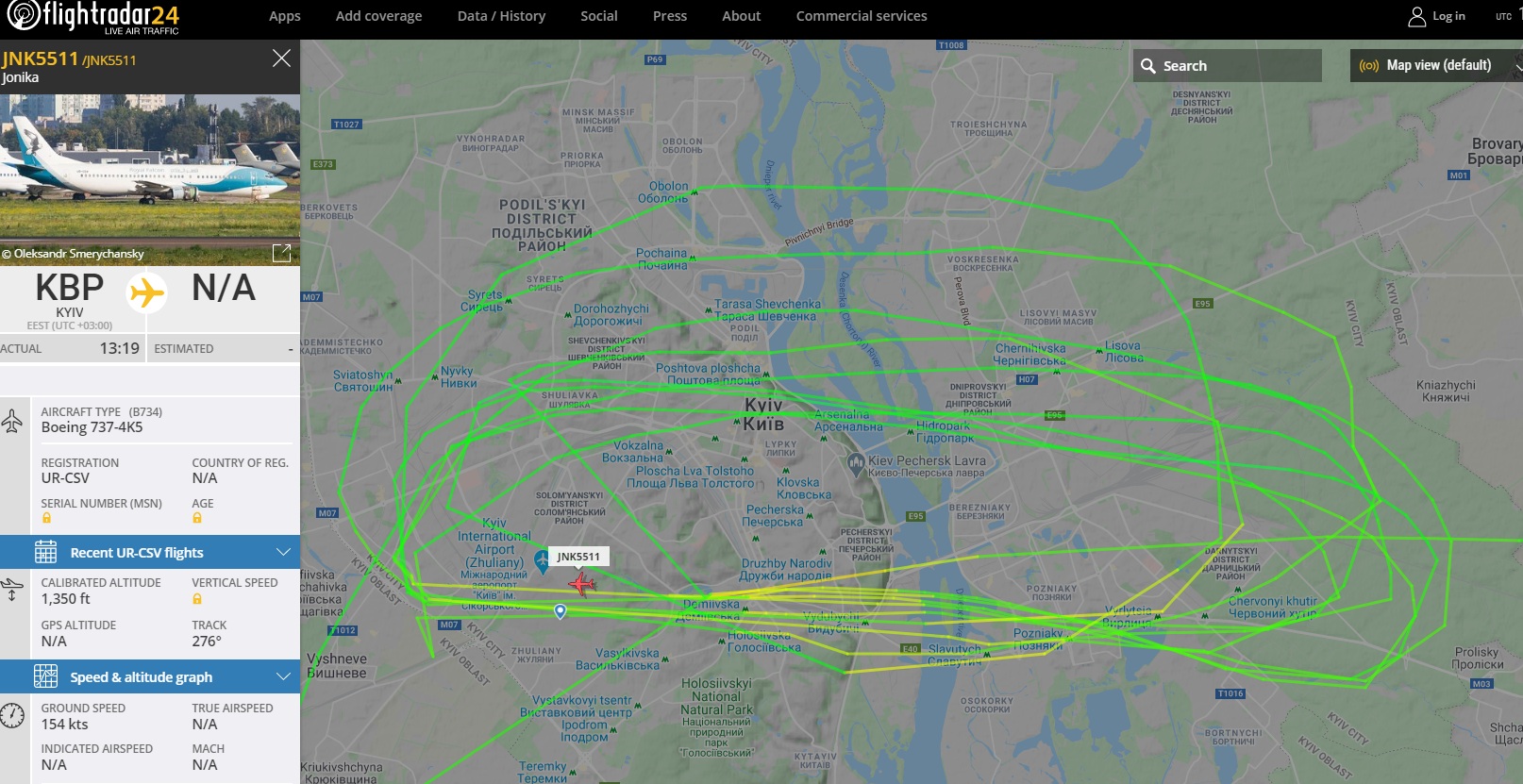The height and width of the screenshot is (784, 1523).
Task: Open the photo enlarge icon on aircraft image
Action: click(281, 253)
